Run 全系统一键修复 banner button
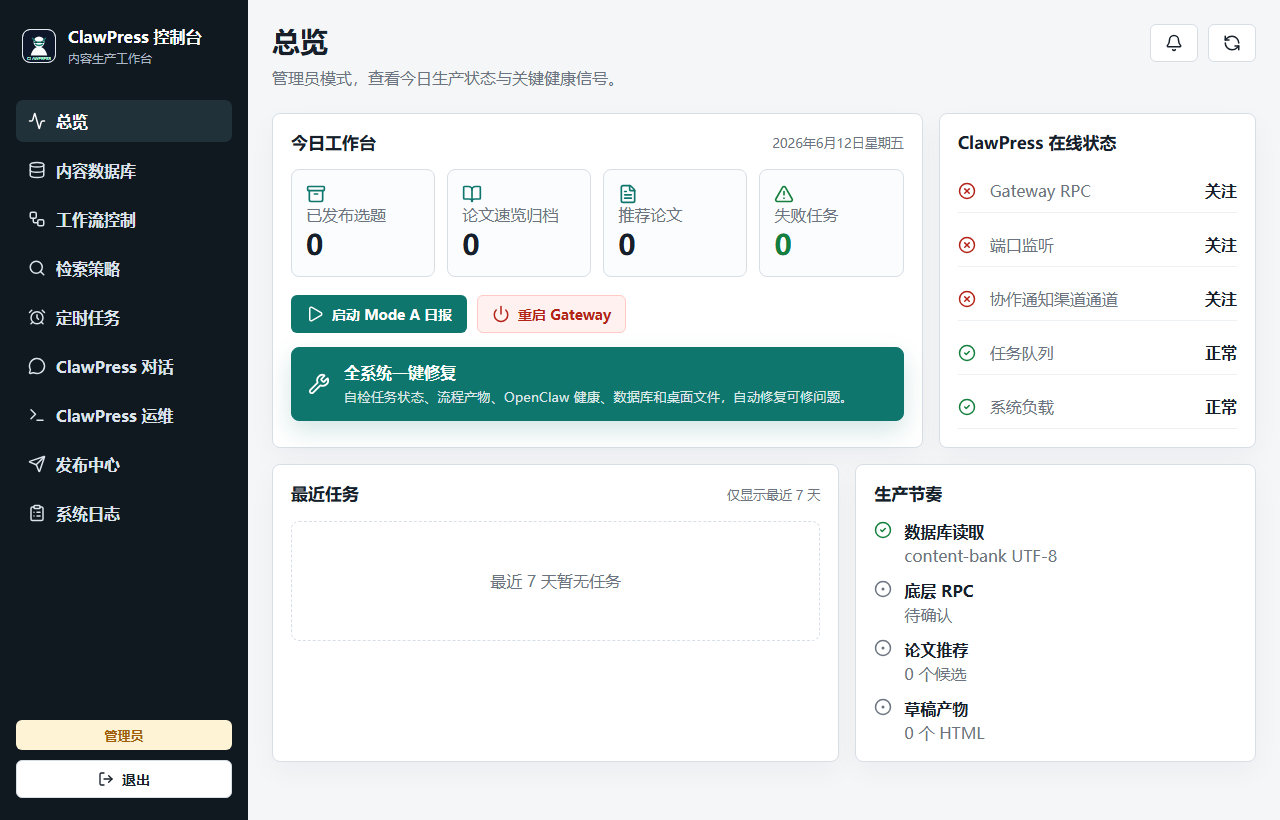Viewport: 1280px width, 820px height. (597, 384)
